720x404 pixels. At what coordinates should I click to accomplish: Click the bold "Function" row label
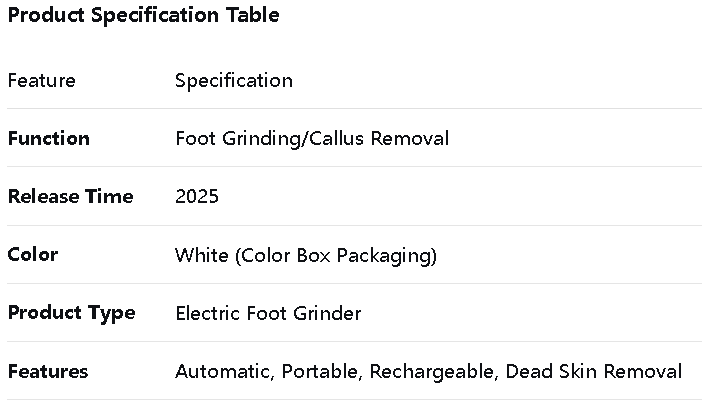pyautogui.click(x=48, y=138)
